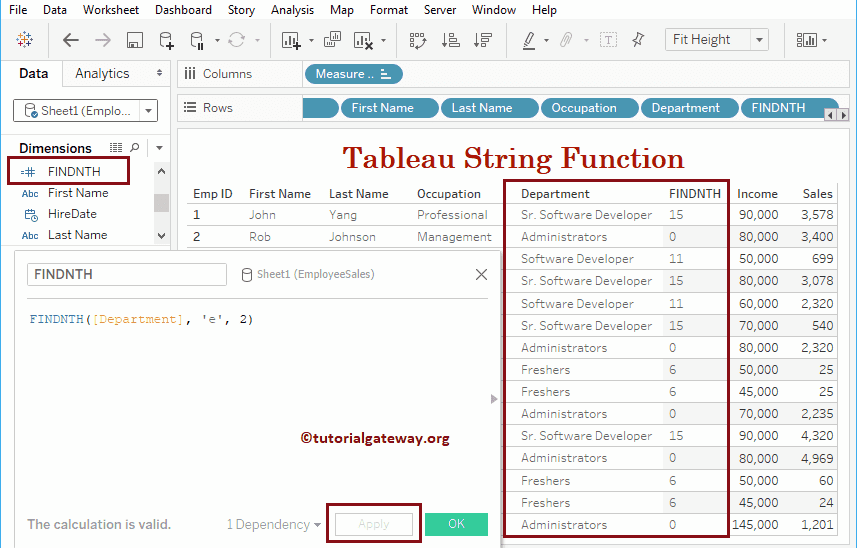Image resolution: width=857 pixels, height=548 pixels.
Task: Close the calculation editor dialog
Action: 481,274
